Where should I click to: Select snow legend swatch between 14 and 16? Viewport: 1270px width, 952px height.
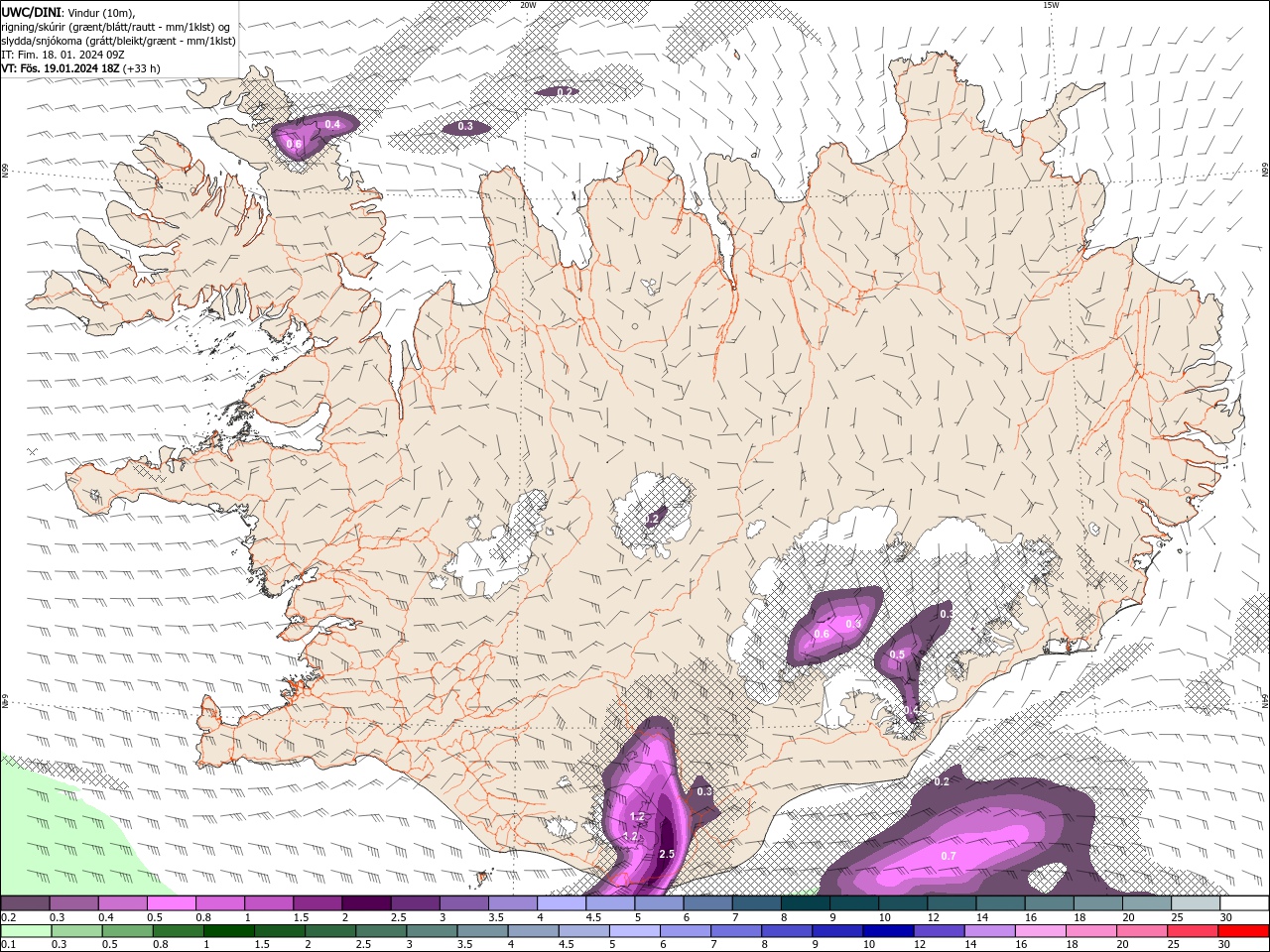click(x=1000, y=903)
